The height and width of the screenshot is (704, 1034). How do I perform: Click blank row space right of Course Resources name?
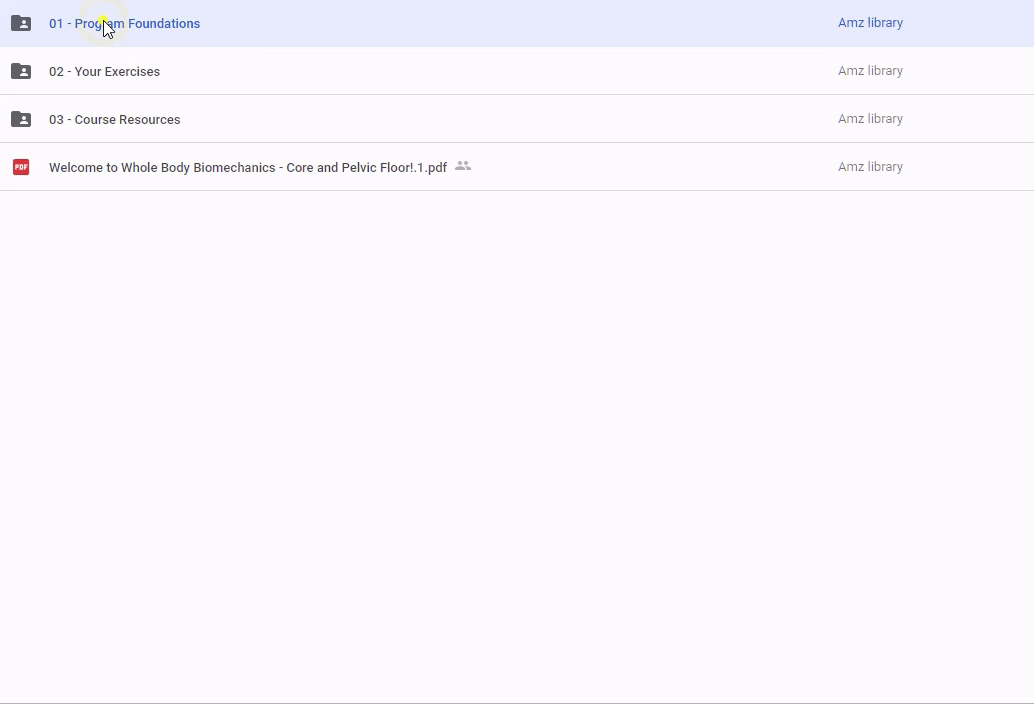pyautogui.click(x=500, y=119)
